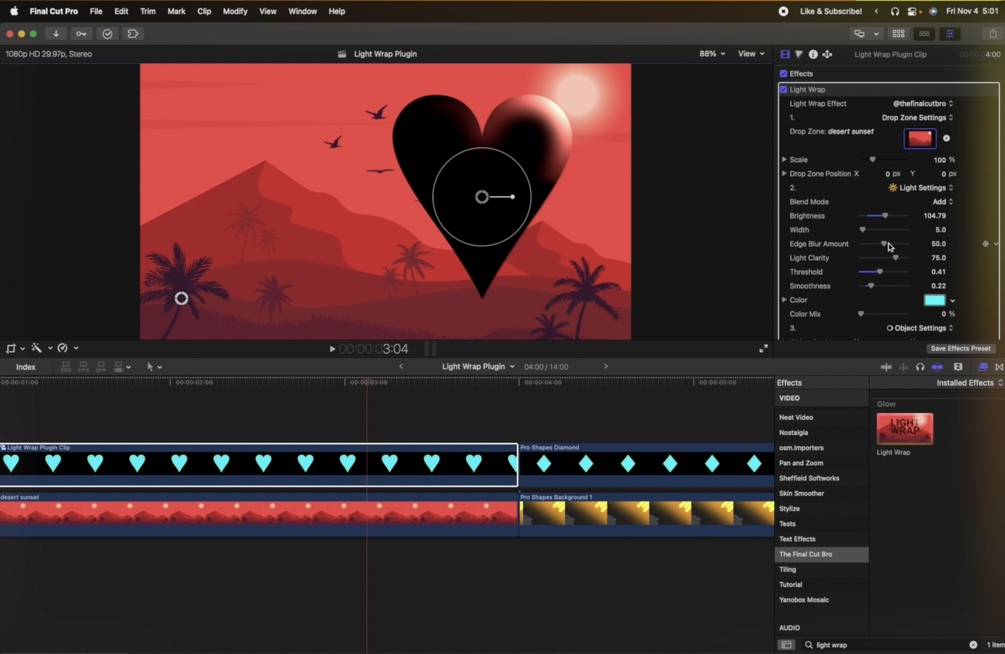The width and height of the screenshot is (1005, 654).
Task: Click the viewer play button
Action: click(332, 349)
